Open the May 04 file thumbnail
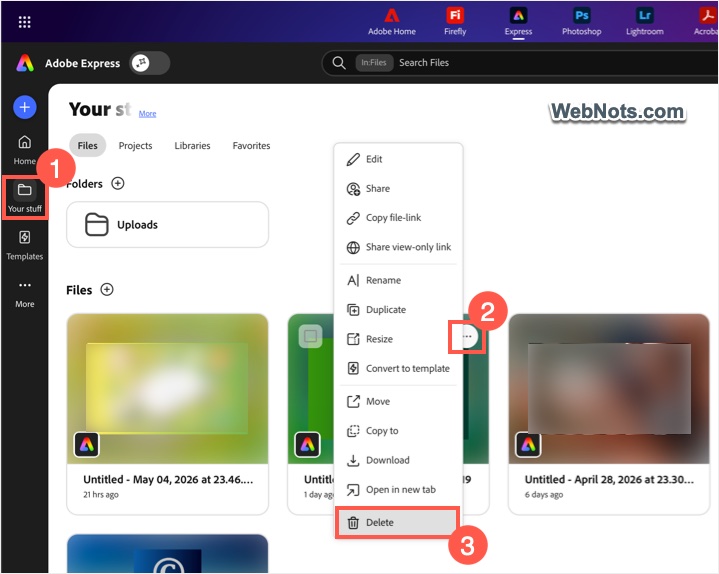This screenshot has height=574, width=719. coord(167,389)
